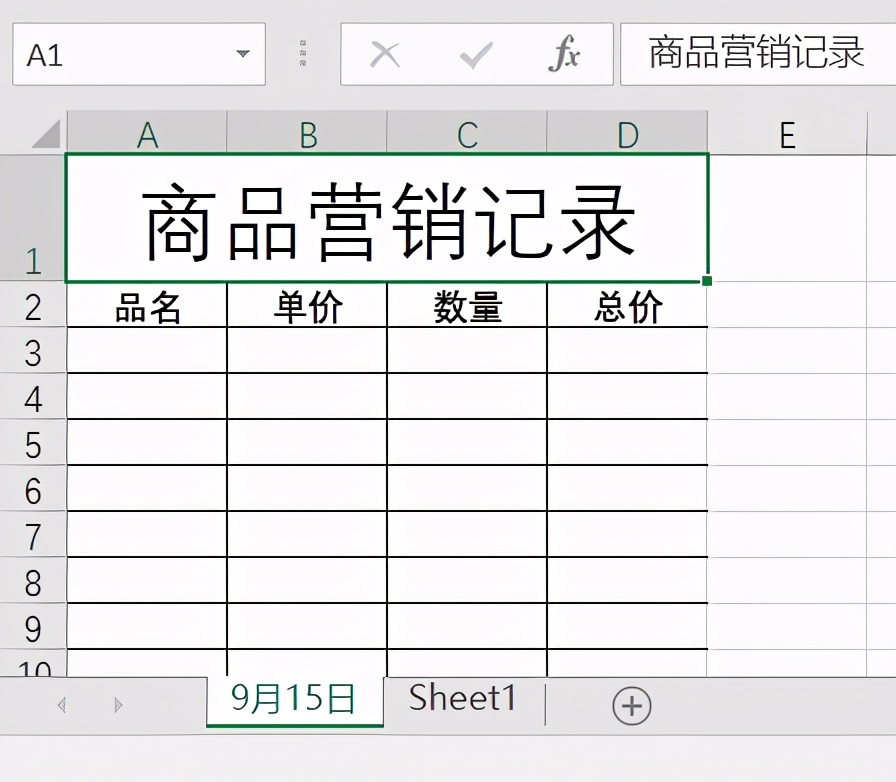Click the right sheet navigation arrow
Screen dimensions: 896x782
point(119,705)
